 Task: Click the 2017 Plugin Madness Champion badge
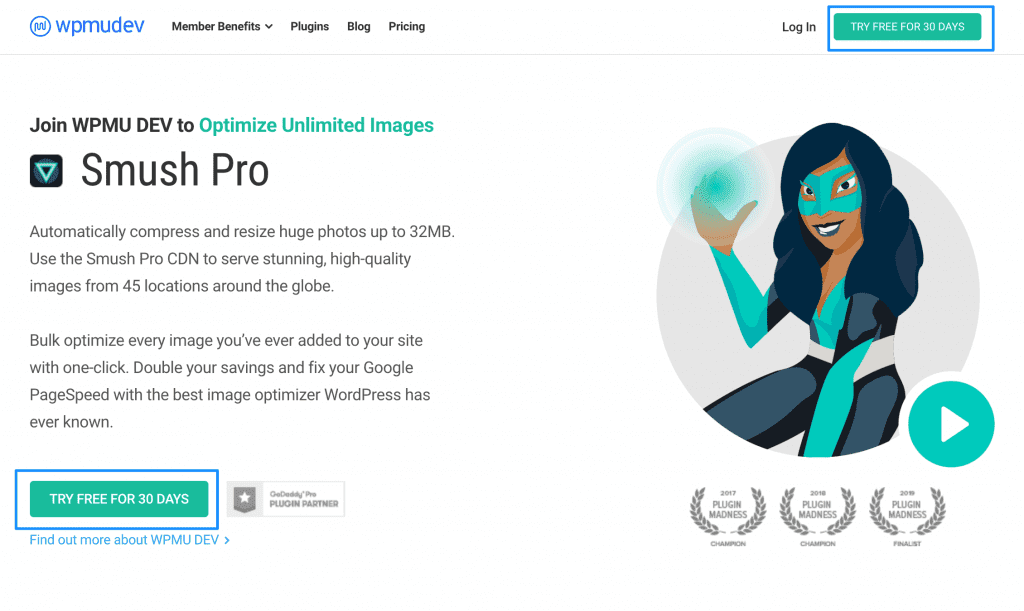coord(728,516)
